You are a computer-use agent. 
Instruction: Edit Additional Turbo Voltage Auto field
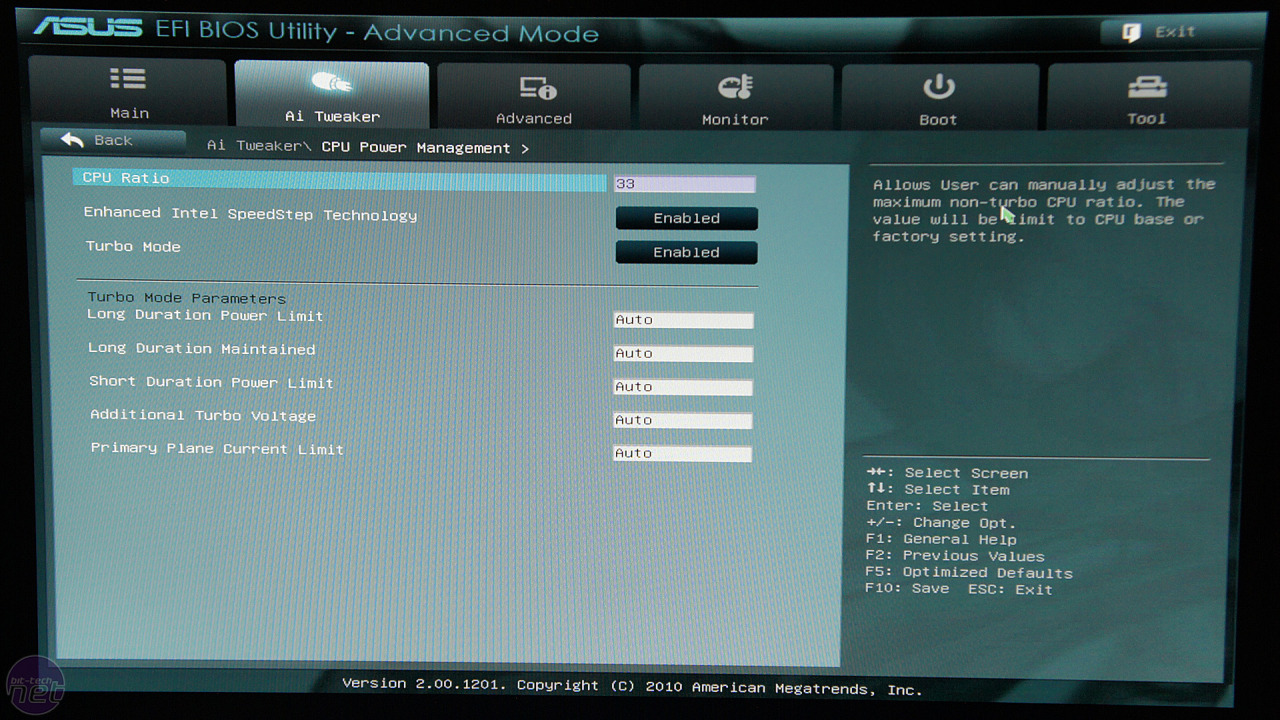pos(682,420)
